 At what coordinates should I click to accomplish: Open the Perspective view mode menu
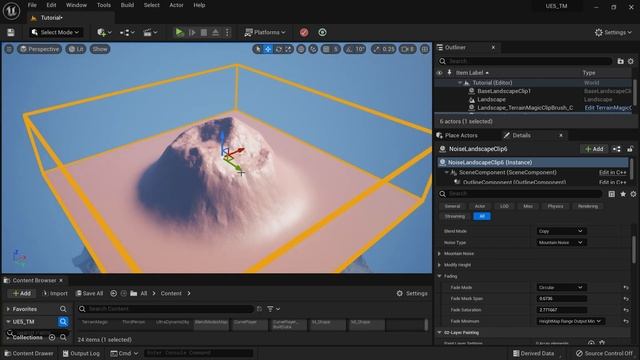[x=40, y=49]
